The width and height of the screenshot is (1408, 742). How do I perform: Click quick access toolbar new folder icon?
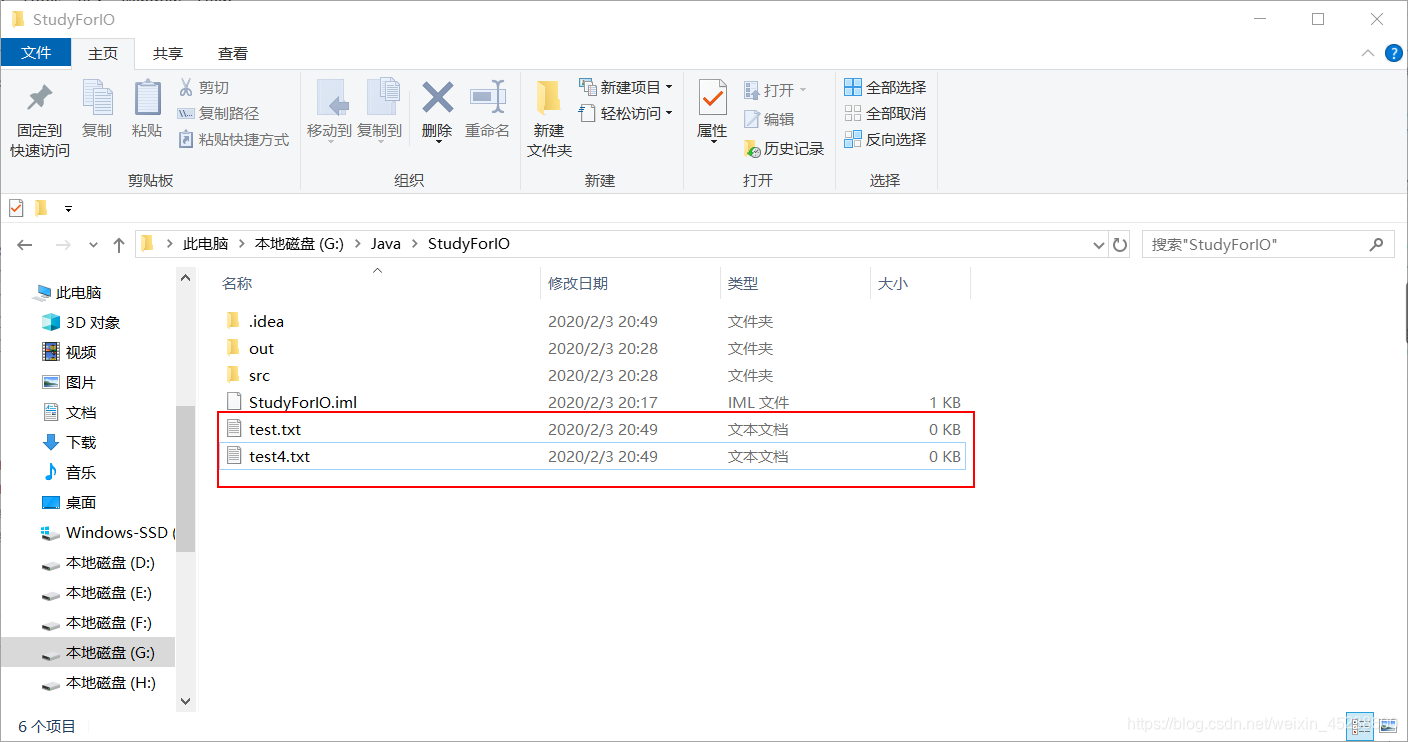(41, 208)
